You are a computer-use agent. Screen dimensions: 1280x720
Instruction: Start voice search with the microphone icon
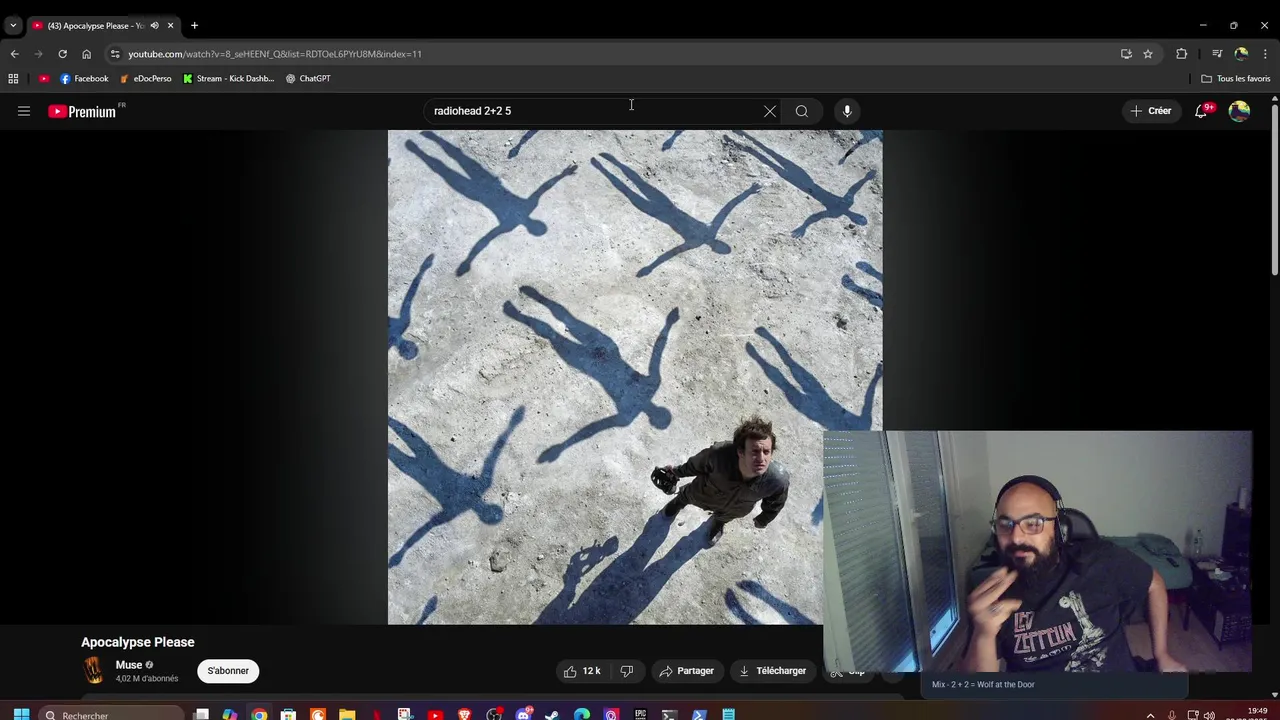(x=847, y=111)
